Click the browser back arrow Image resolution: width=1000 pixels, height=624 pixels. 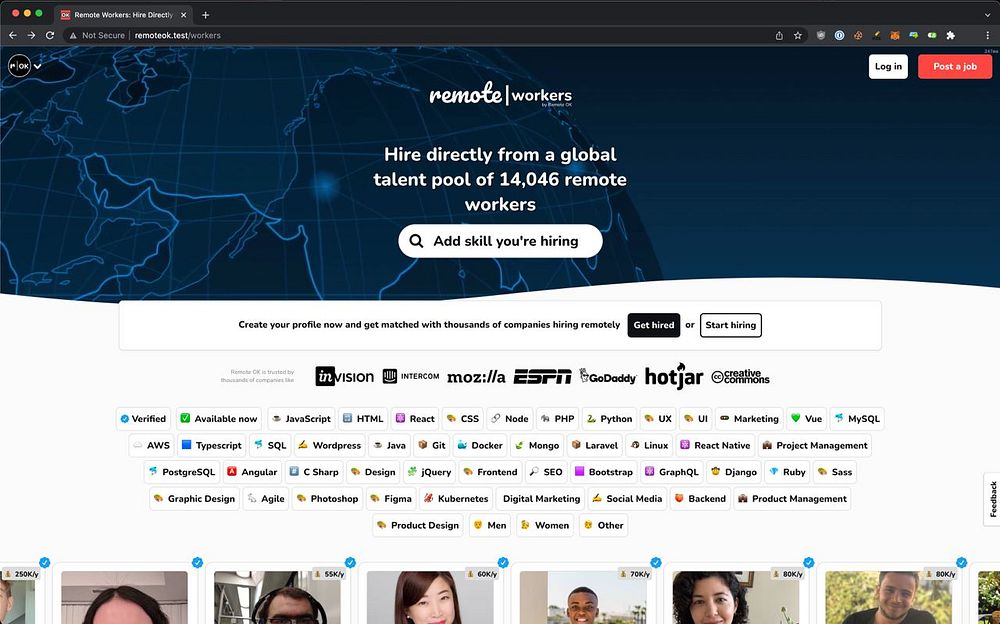click(x=13, y=36)
